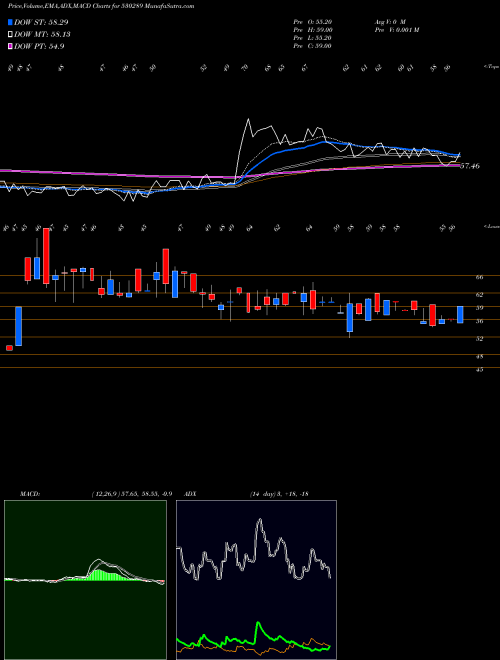Click the 52 price axis label
The height and width of the screenshot is (660, 500).
(x=480, y=338)
